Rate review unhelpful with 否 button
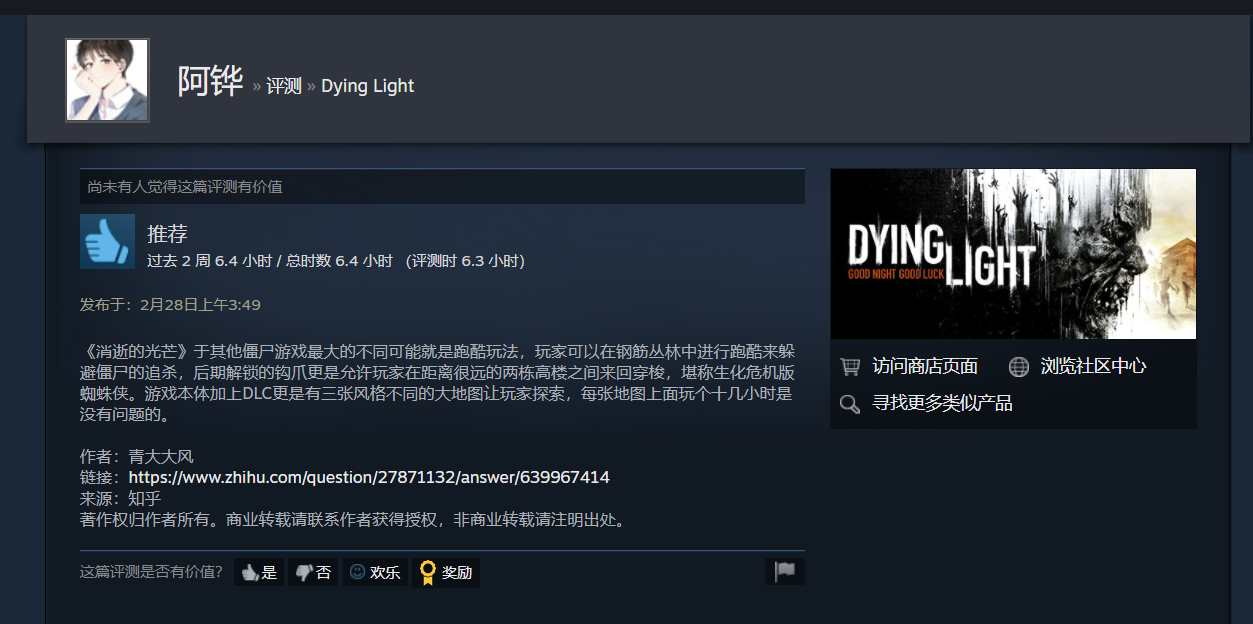 pos(313,572)
